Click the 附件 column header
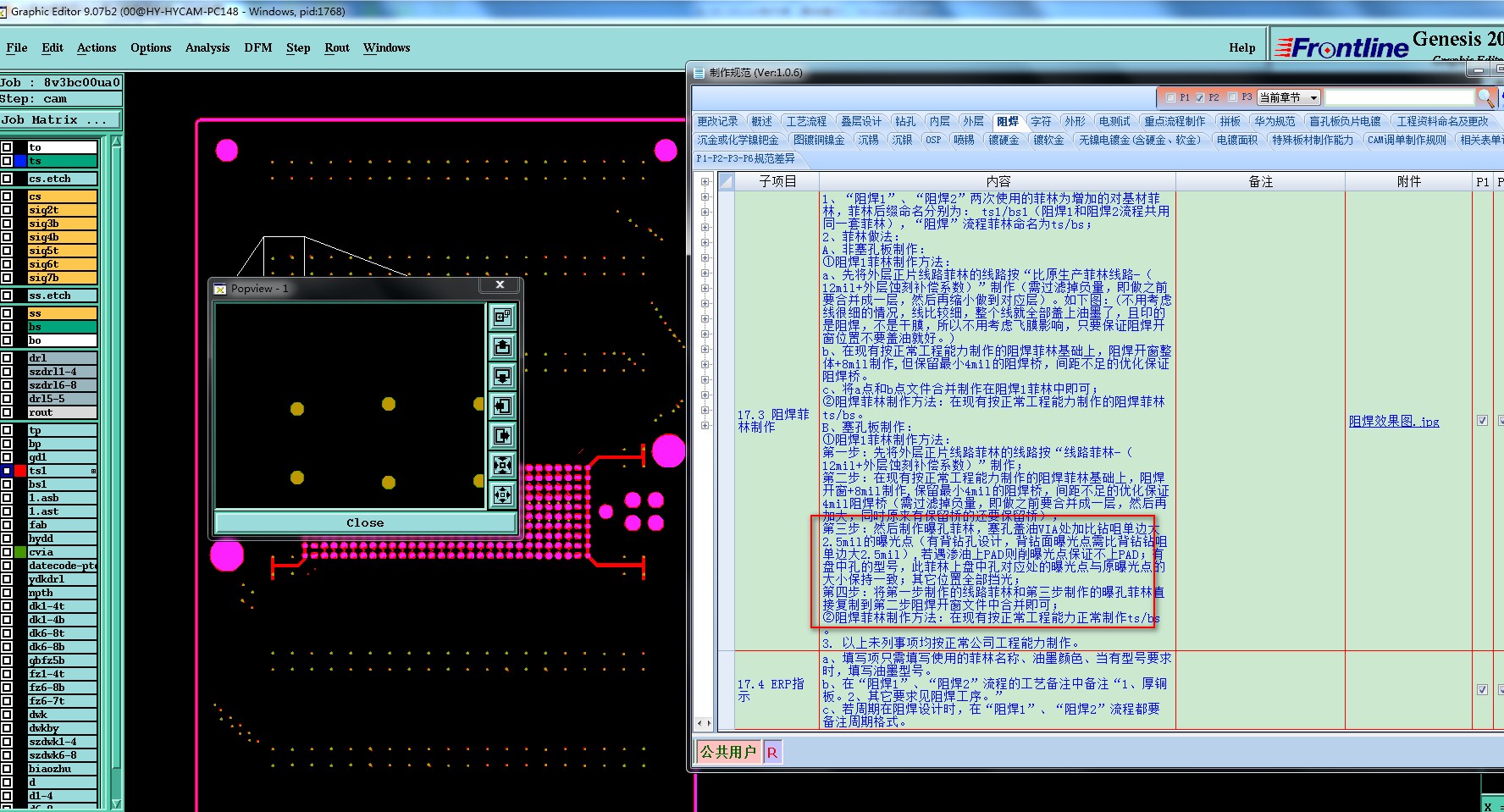This screenshot has width=1504, height=812. [x=1409, y=181]
